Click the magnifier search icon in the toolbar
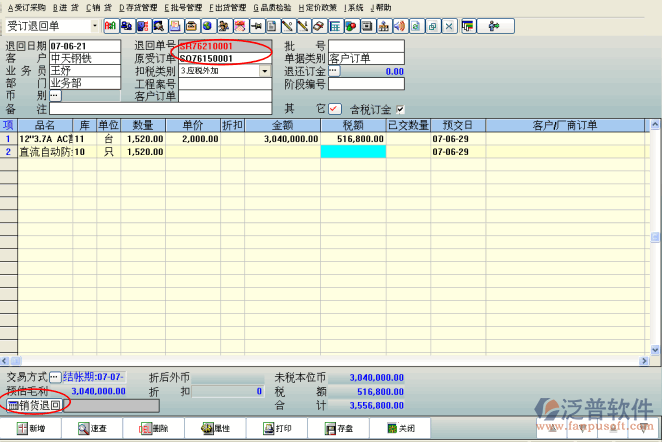Image resolution: width=664 pixels, height=442 pixels. point(157,24)
